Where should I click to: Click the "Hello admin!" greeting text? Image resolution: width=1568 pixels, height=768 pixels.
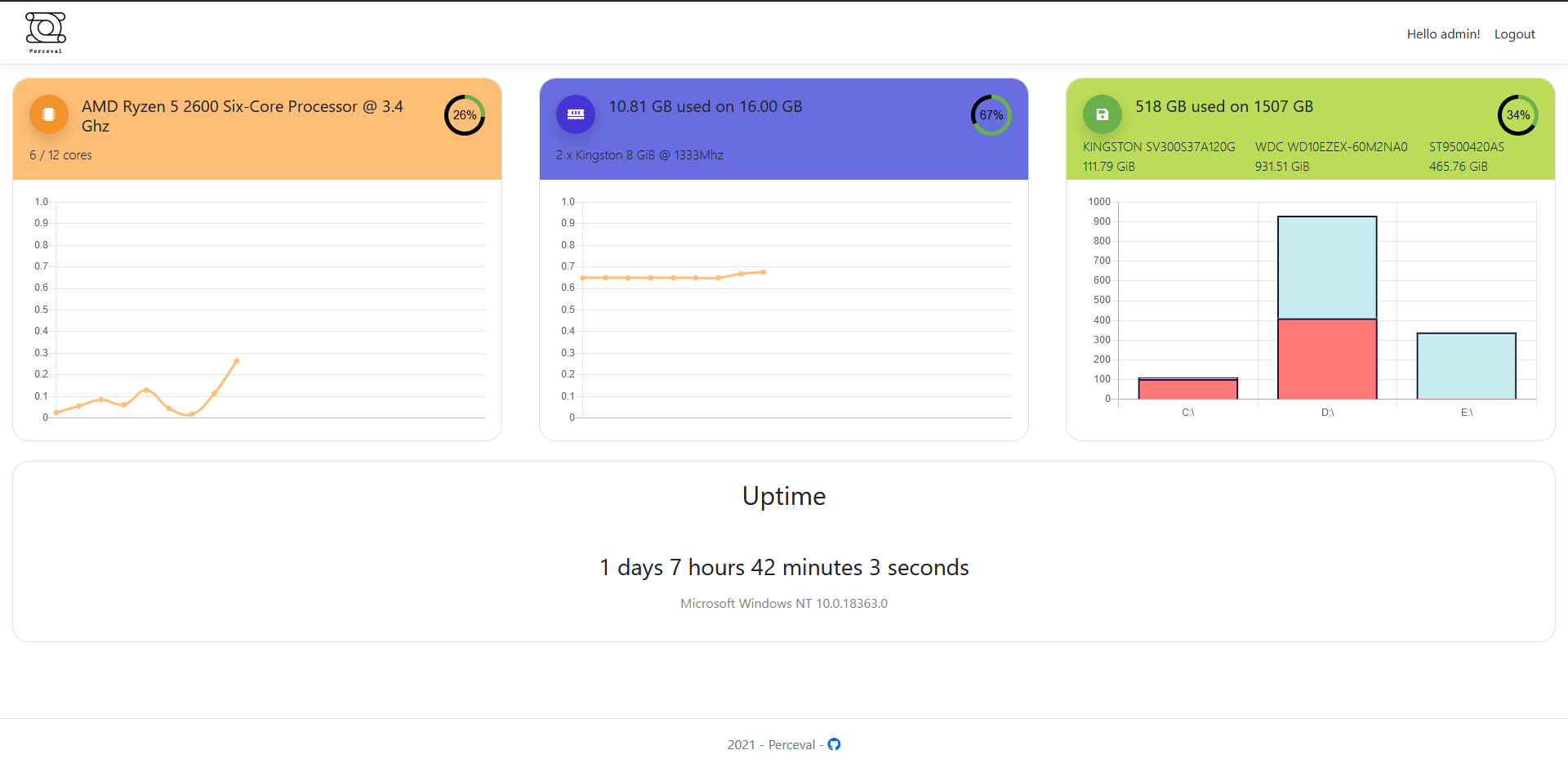[1443, 34]
